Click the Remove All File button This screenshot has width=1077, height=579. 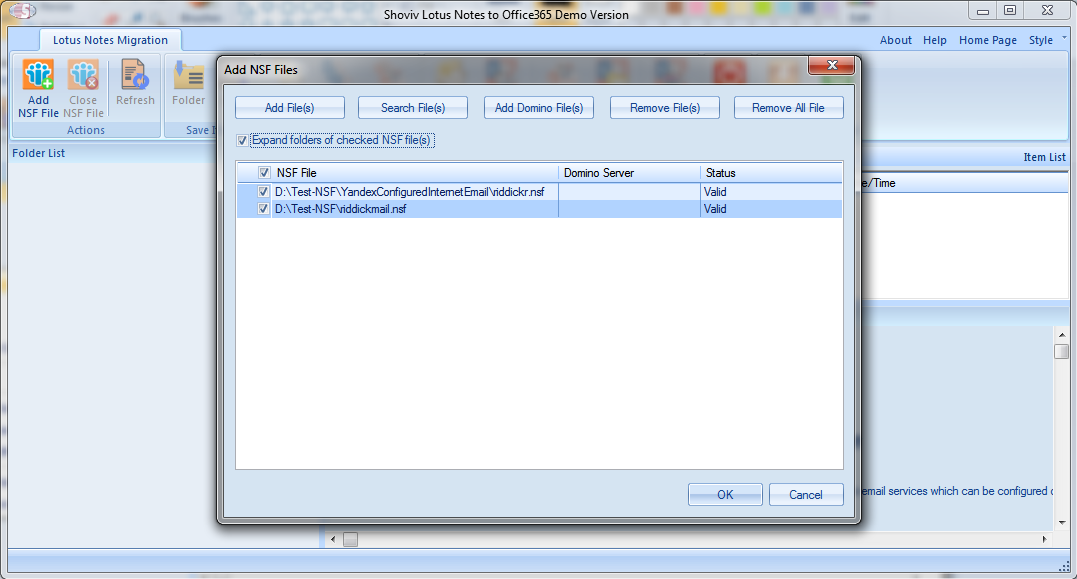[789, 108]
